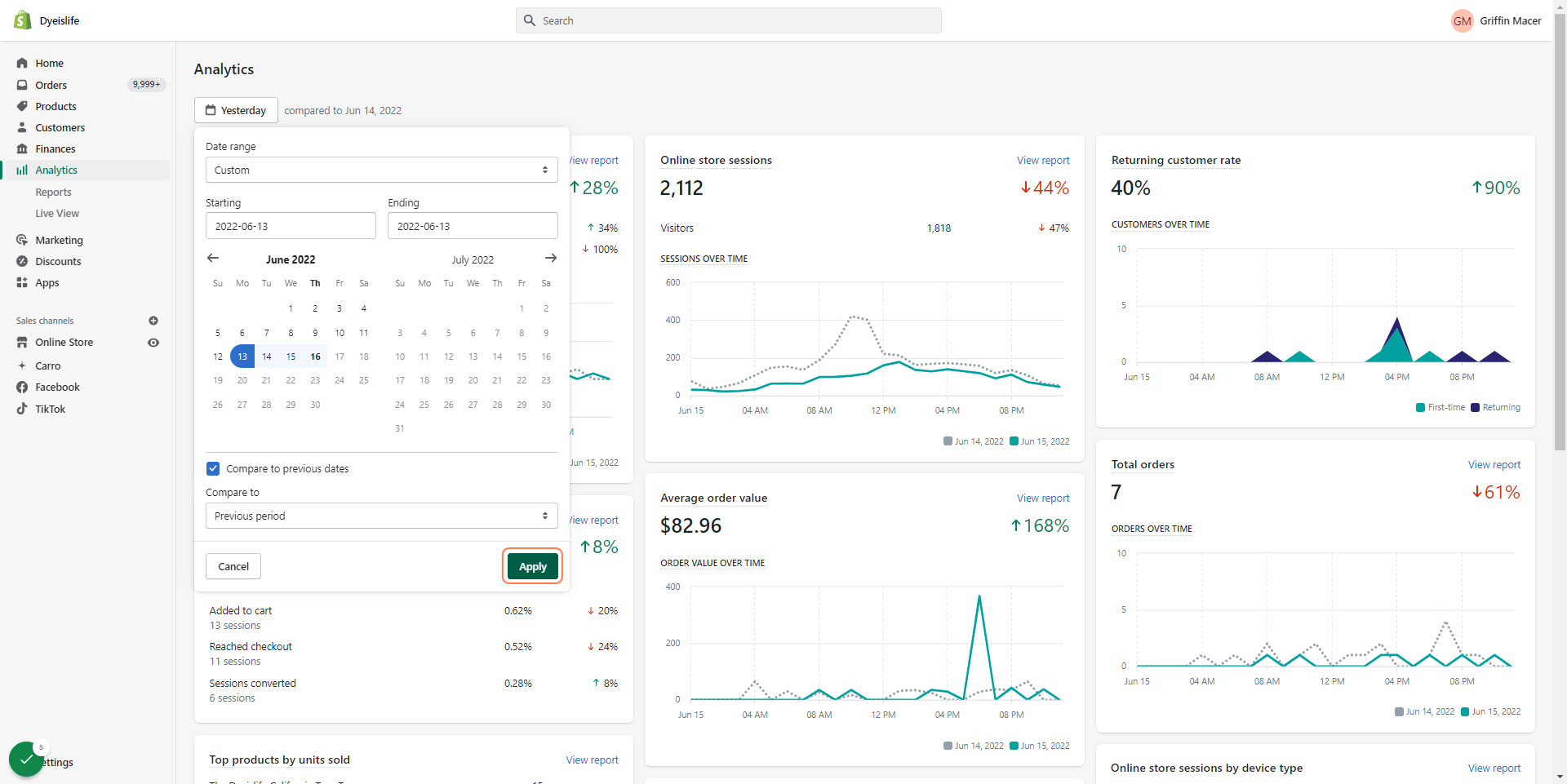Image resolution: width=1567 pixels, height=784 pixels.
Task: Open View report for Total orders
Action: (x=1494, y=464)
